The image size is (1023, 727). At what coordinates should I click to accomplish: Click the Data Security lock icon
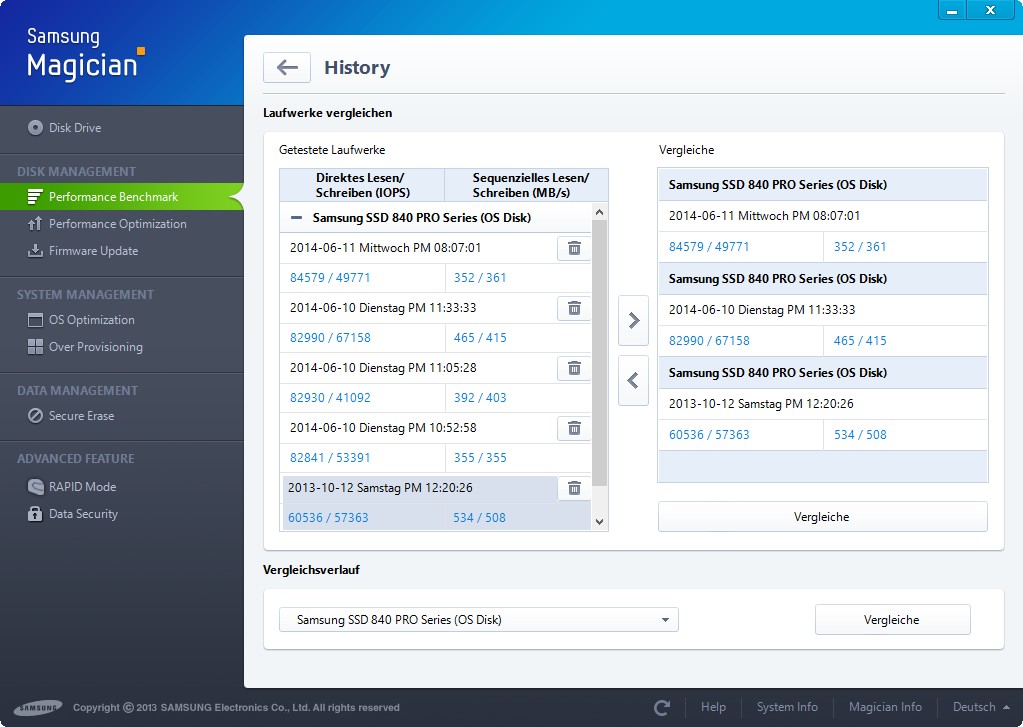pos(35,514)
